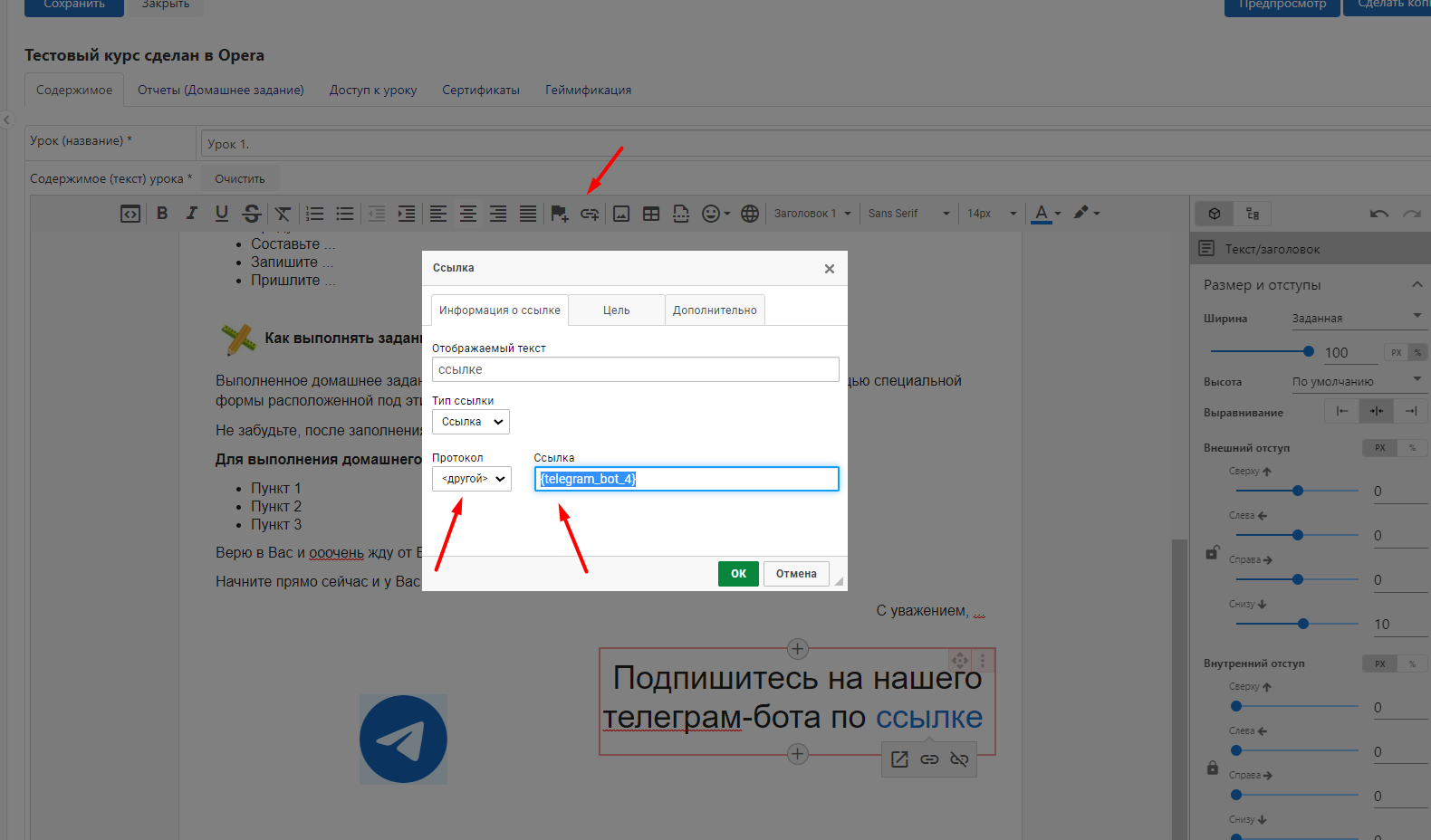Click the undo arrow in right panel
The height and width of the screenshot is (840, 1431).
pos(1378,214)
